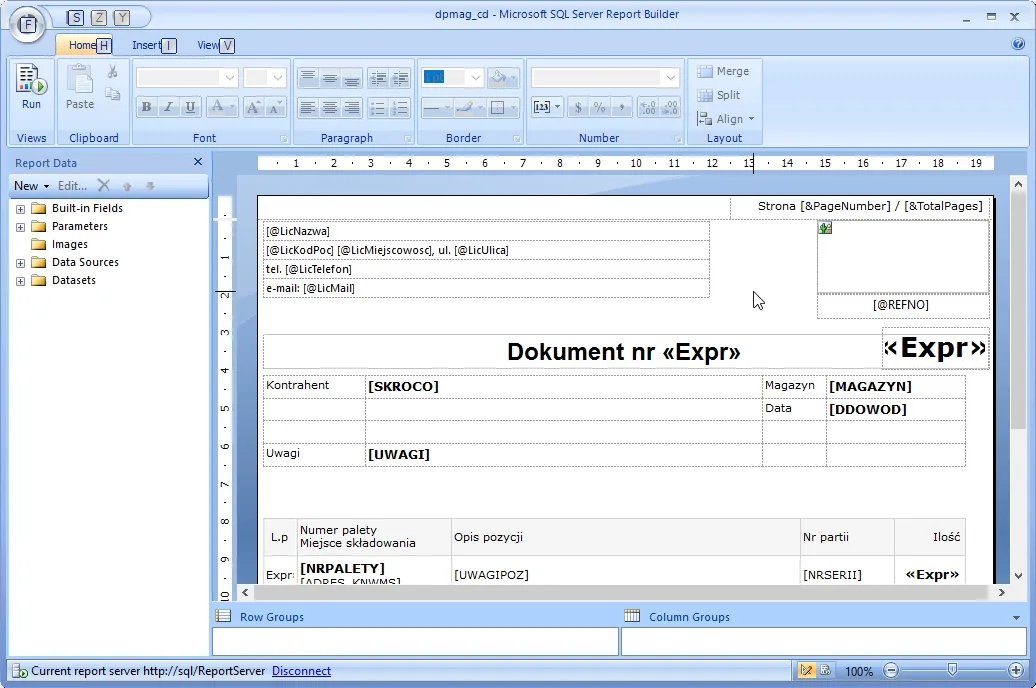Viewport: 1036px width, 688px height.
Task: Expand the Built-in Fields folder
Action: coord(20,209)
